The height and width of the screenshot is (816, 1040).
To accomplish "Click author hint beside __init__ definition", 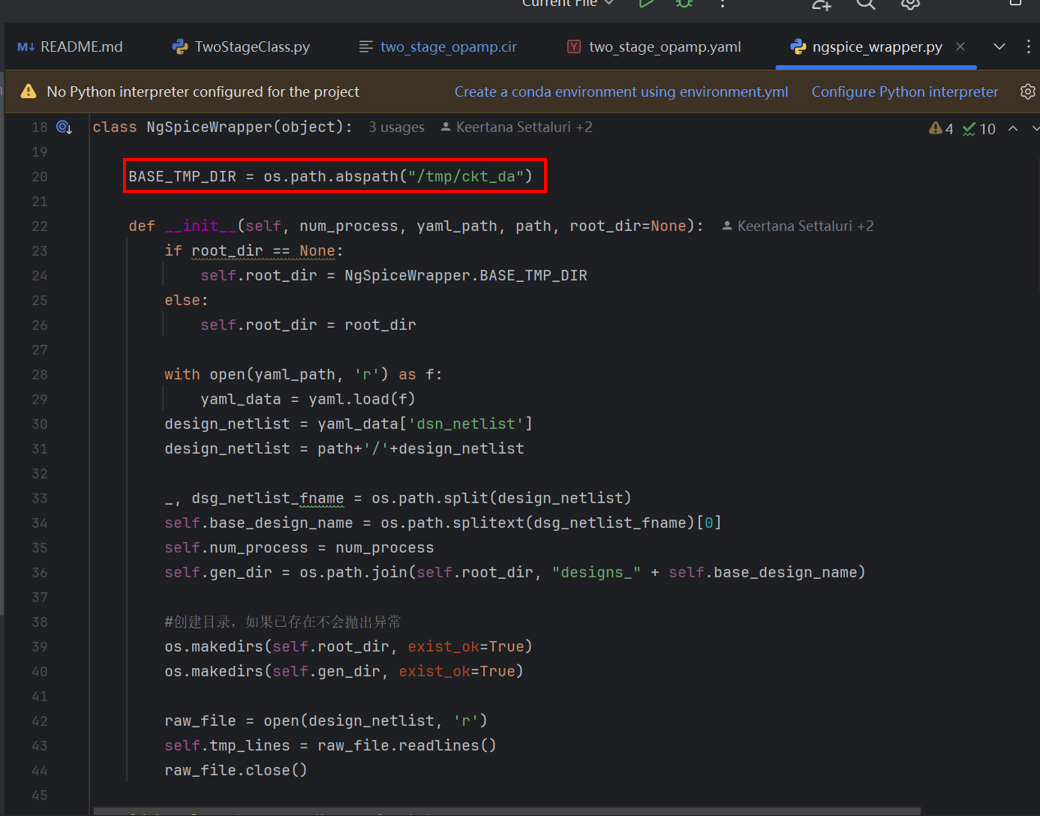I will pos(798,226).
